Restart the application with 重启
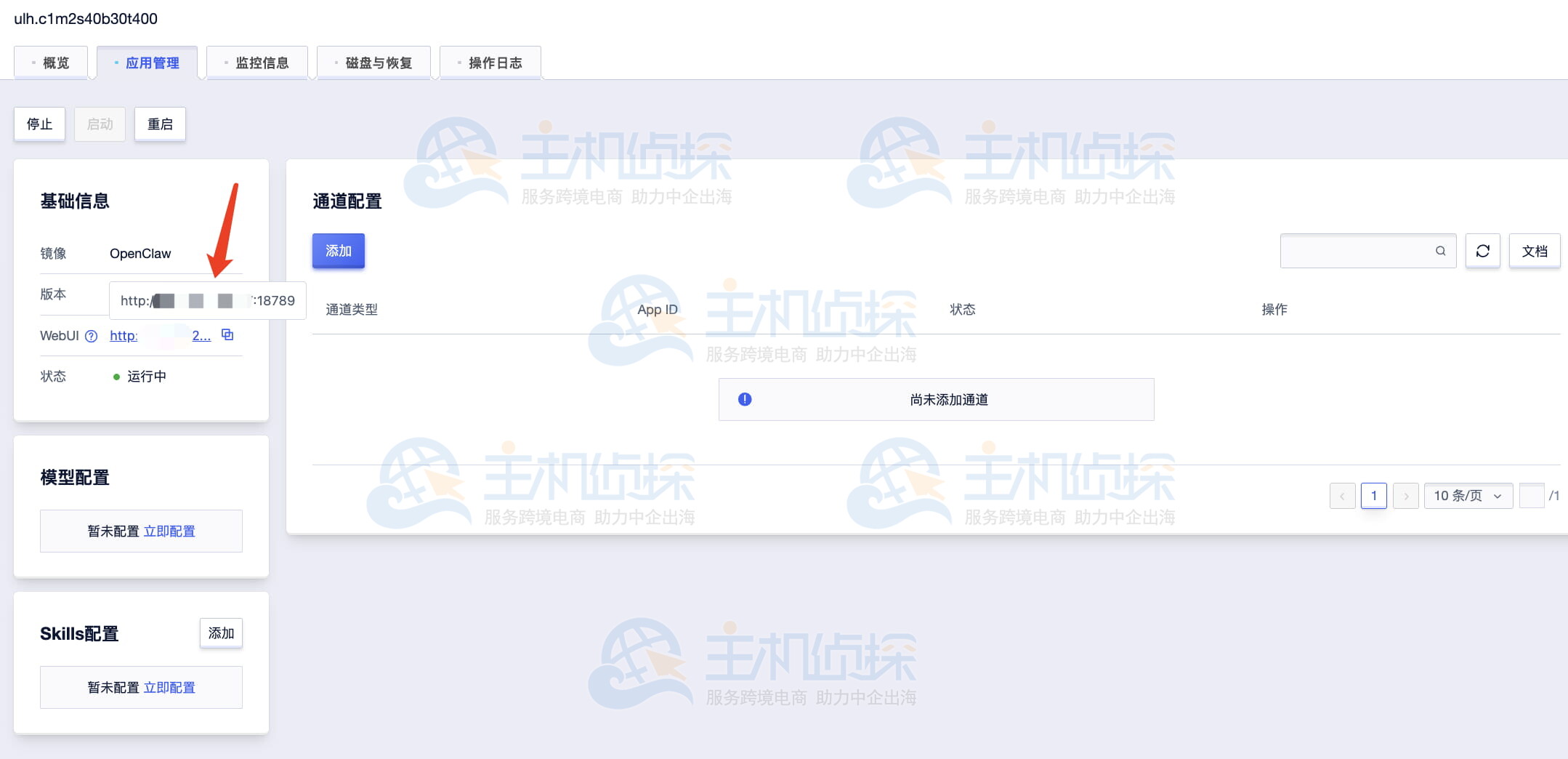This screenshot has width=1568, height=759. coord(160,124)
